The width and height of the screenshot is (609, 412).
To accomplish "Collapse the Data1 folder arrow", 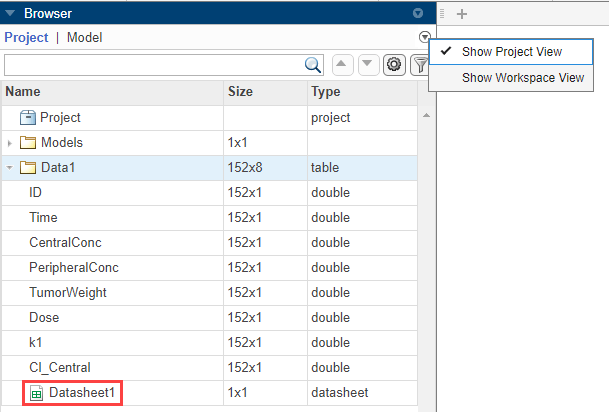I will (x=10, y=168).
